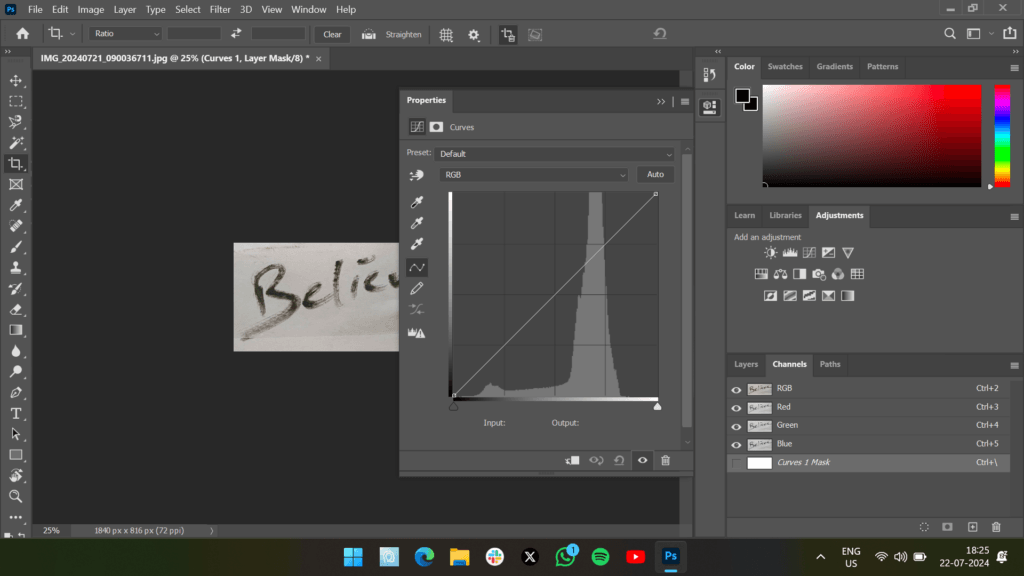Toggle visibility of the Blue channel

(x=736, y=444)
